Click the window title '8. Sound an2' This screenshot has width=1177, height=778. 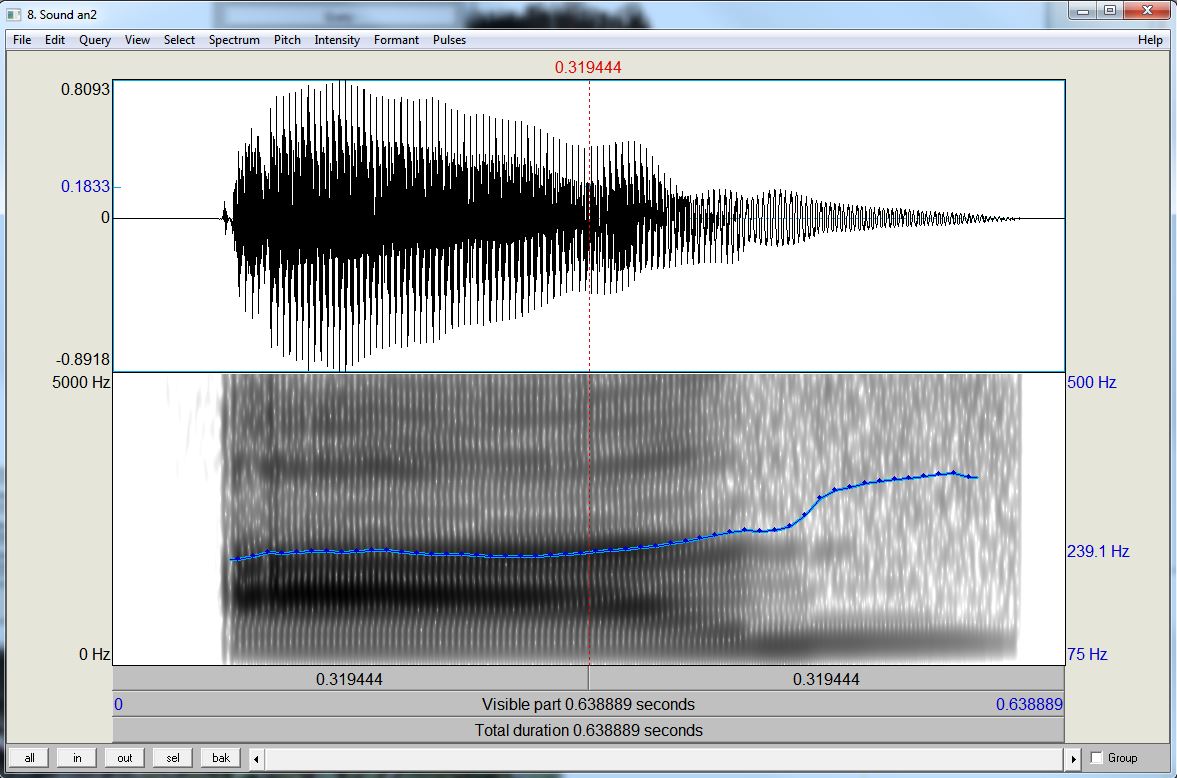(62, 14)
